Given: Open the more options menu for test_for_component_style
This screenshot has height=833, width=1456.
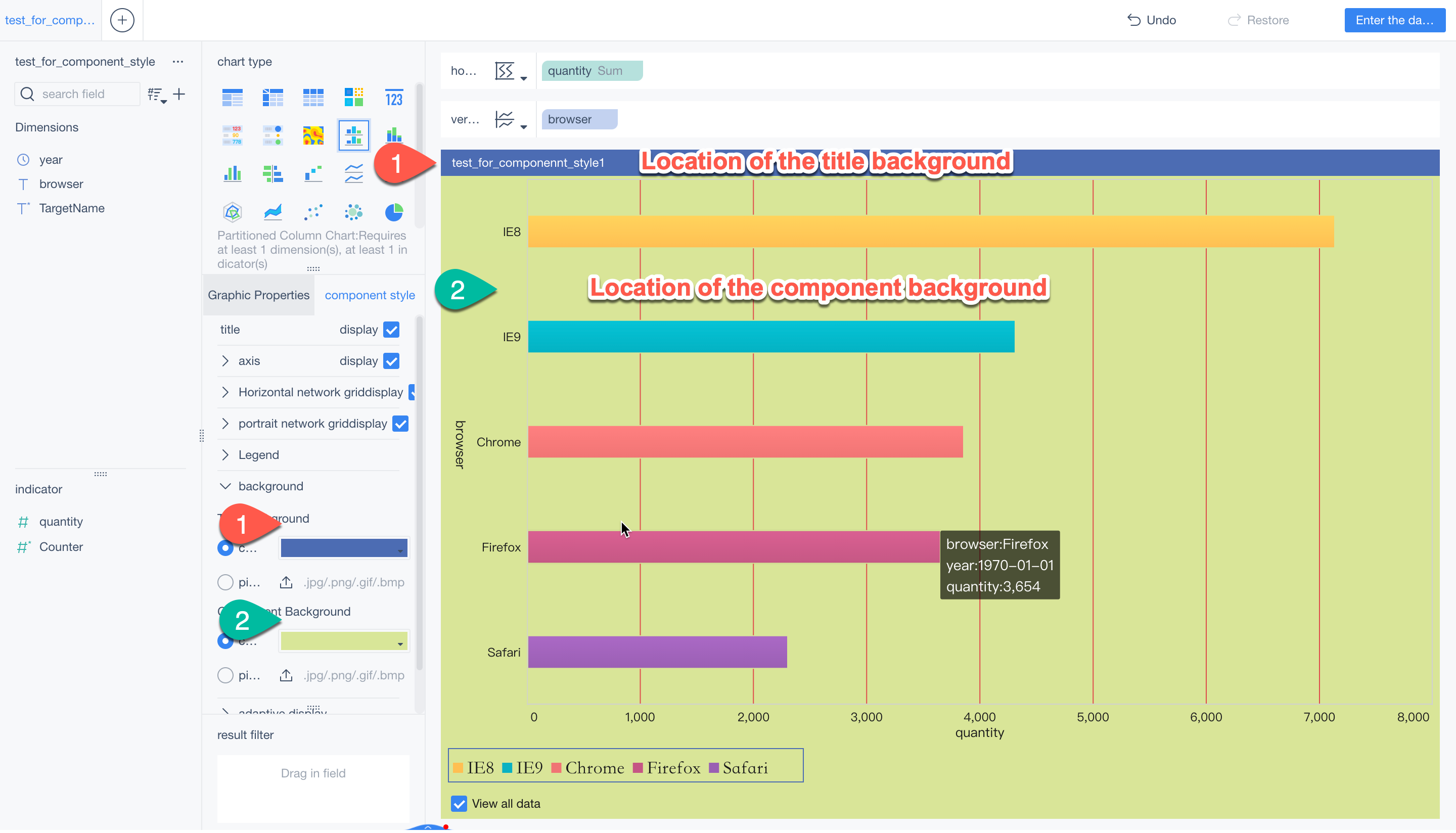Looking at the screenshot, I should pyautogui.click(x=178, y=62).
